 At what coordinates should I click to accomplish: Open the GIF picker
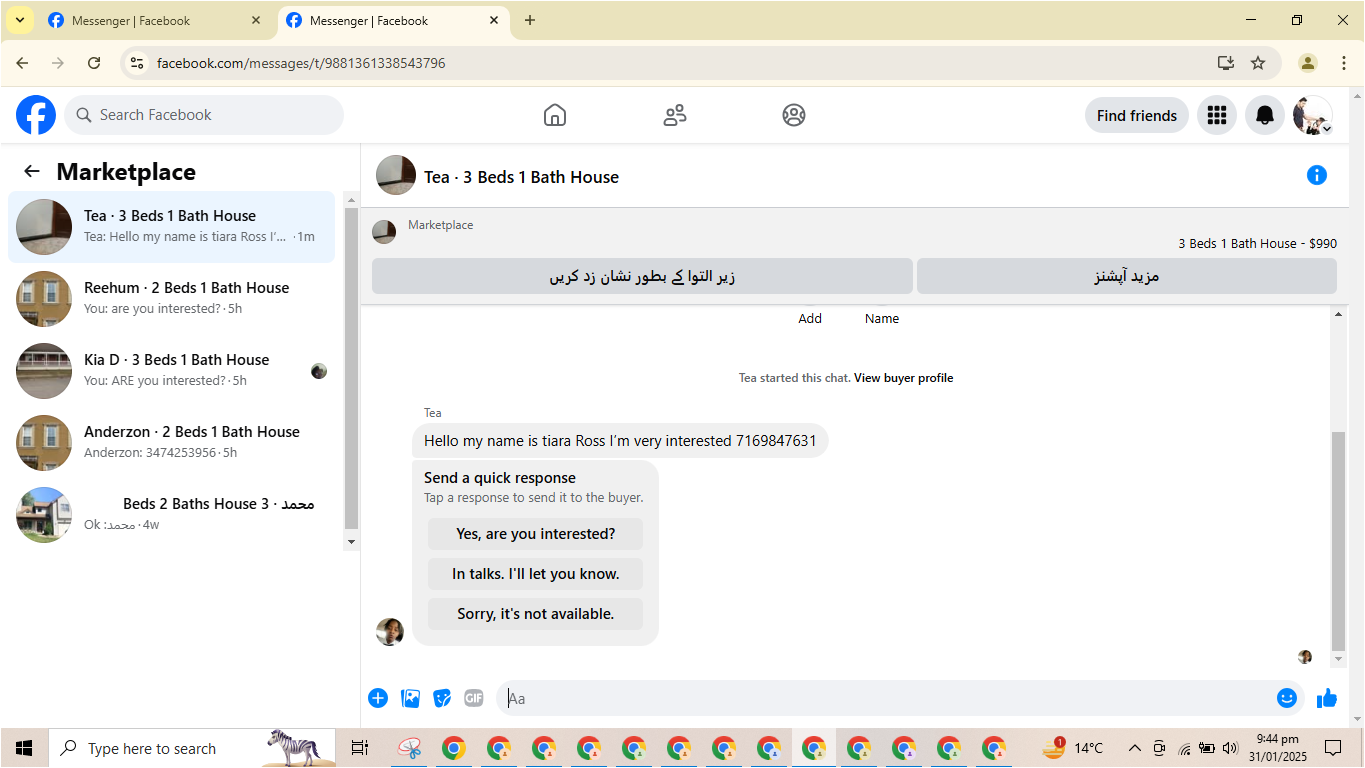tap(474, 698)
